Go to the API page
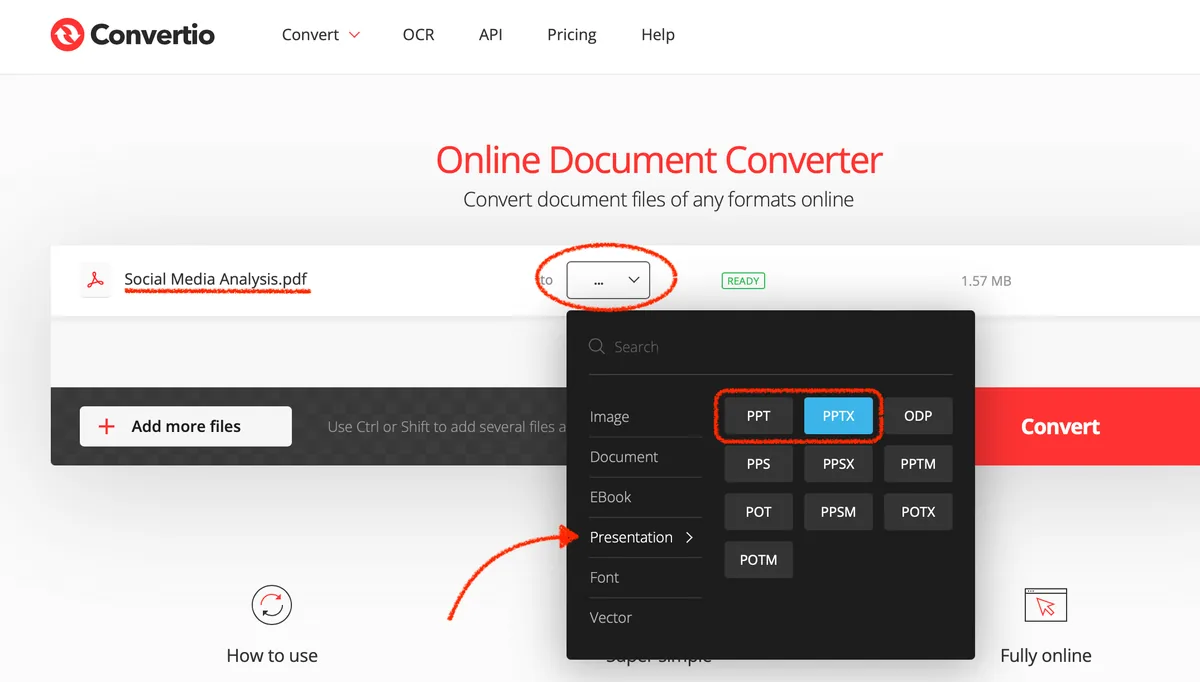Screen dimensions: 1200x682 490,34
